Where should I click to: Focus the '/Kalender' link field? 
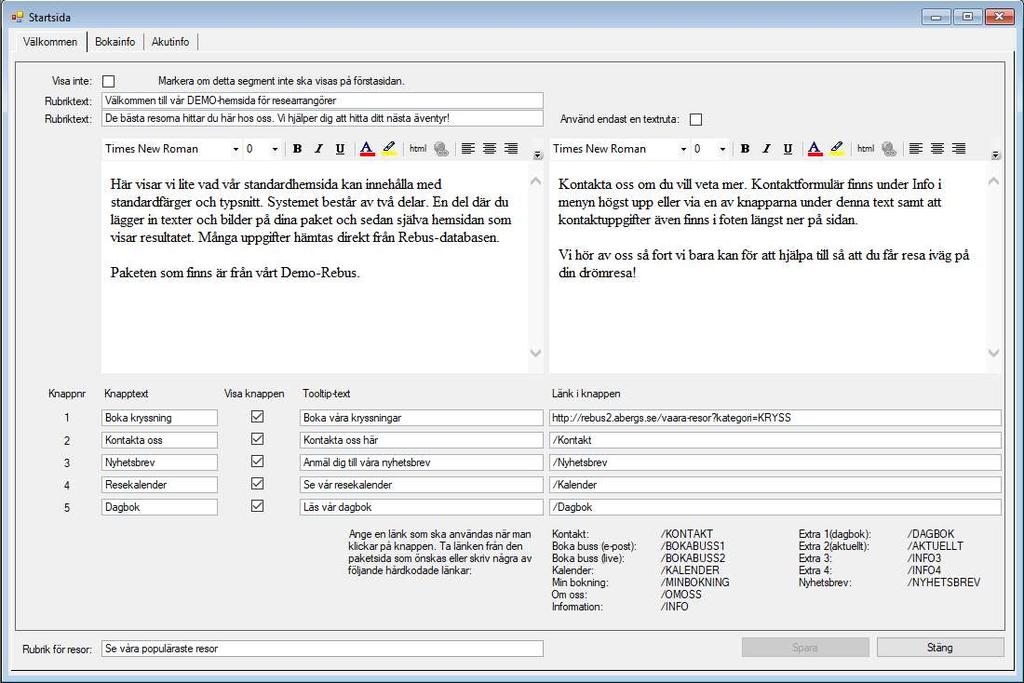click(x=775, y=484)
